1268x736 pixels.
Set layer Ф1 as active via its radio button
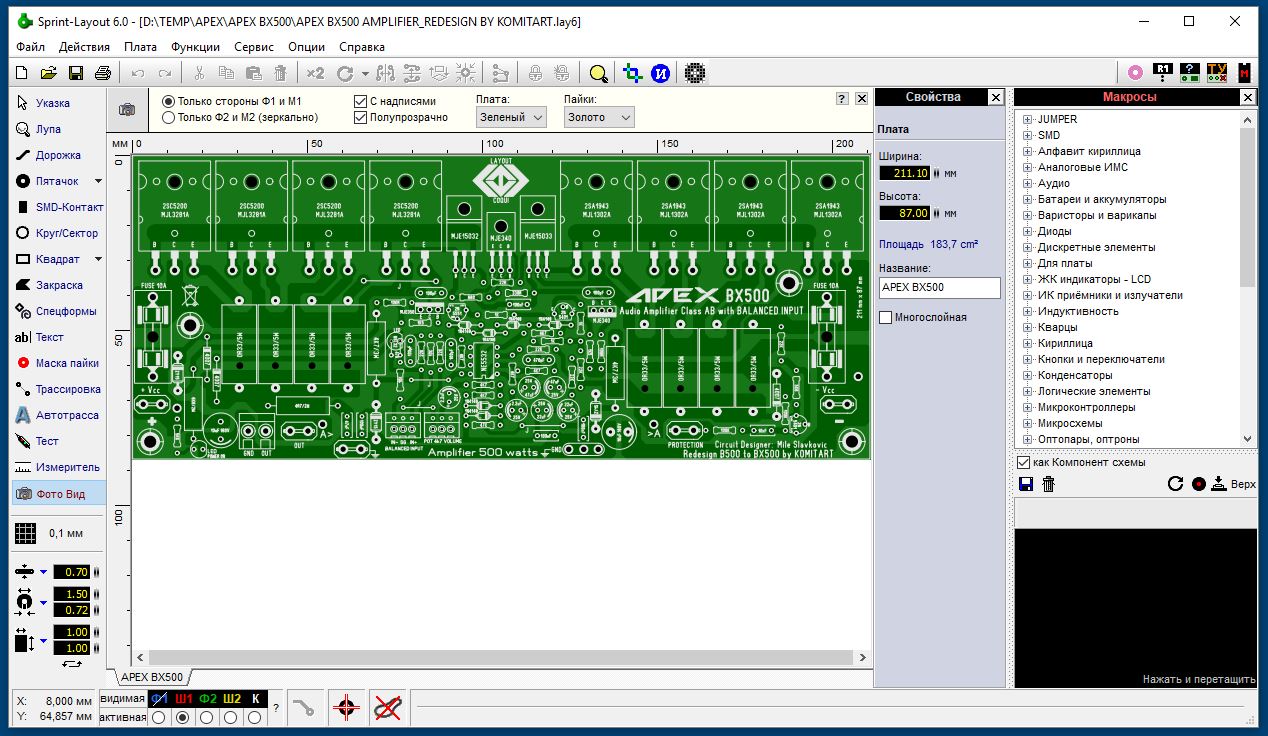(x=158, y=717)
